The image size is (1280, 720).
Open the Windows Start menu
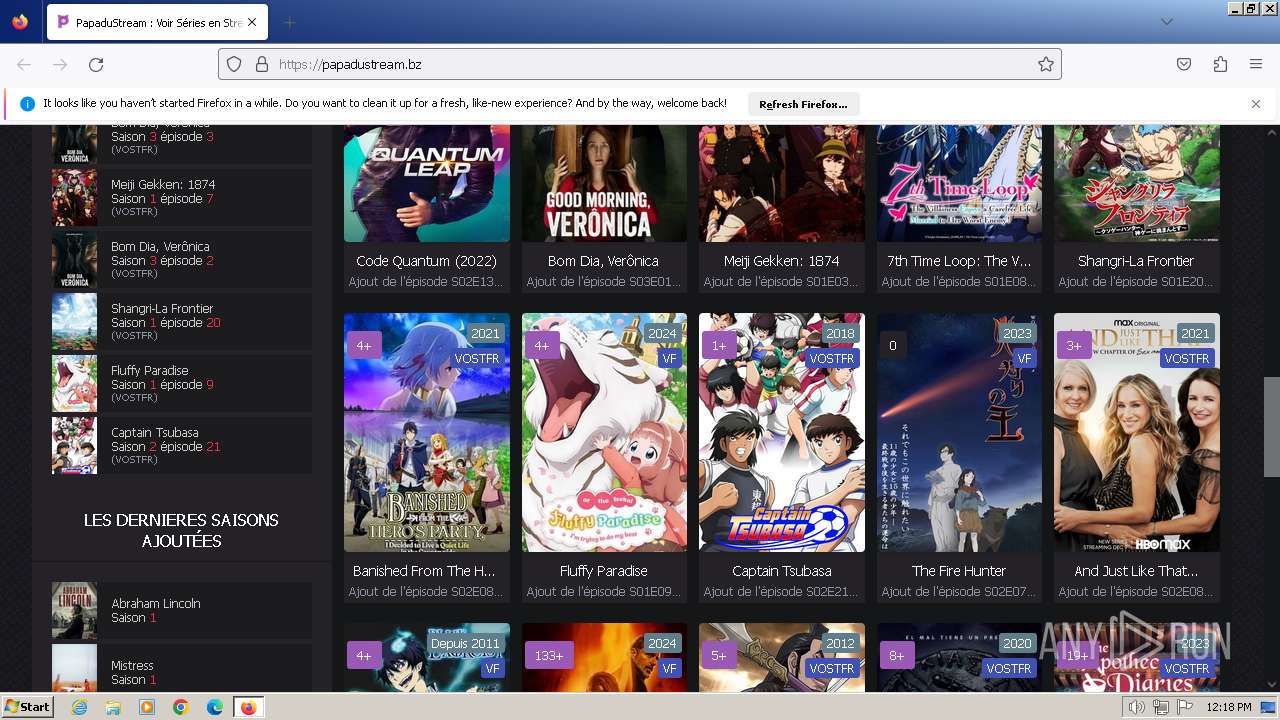tap(28, 707)
